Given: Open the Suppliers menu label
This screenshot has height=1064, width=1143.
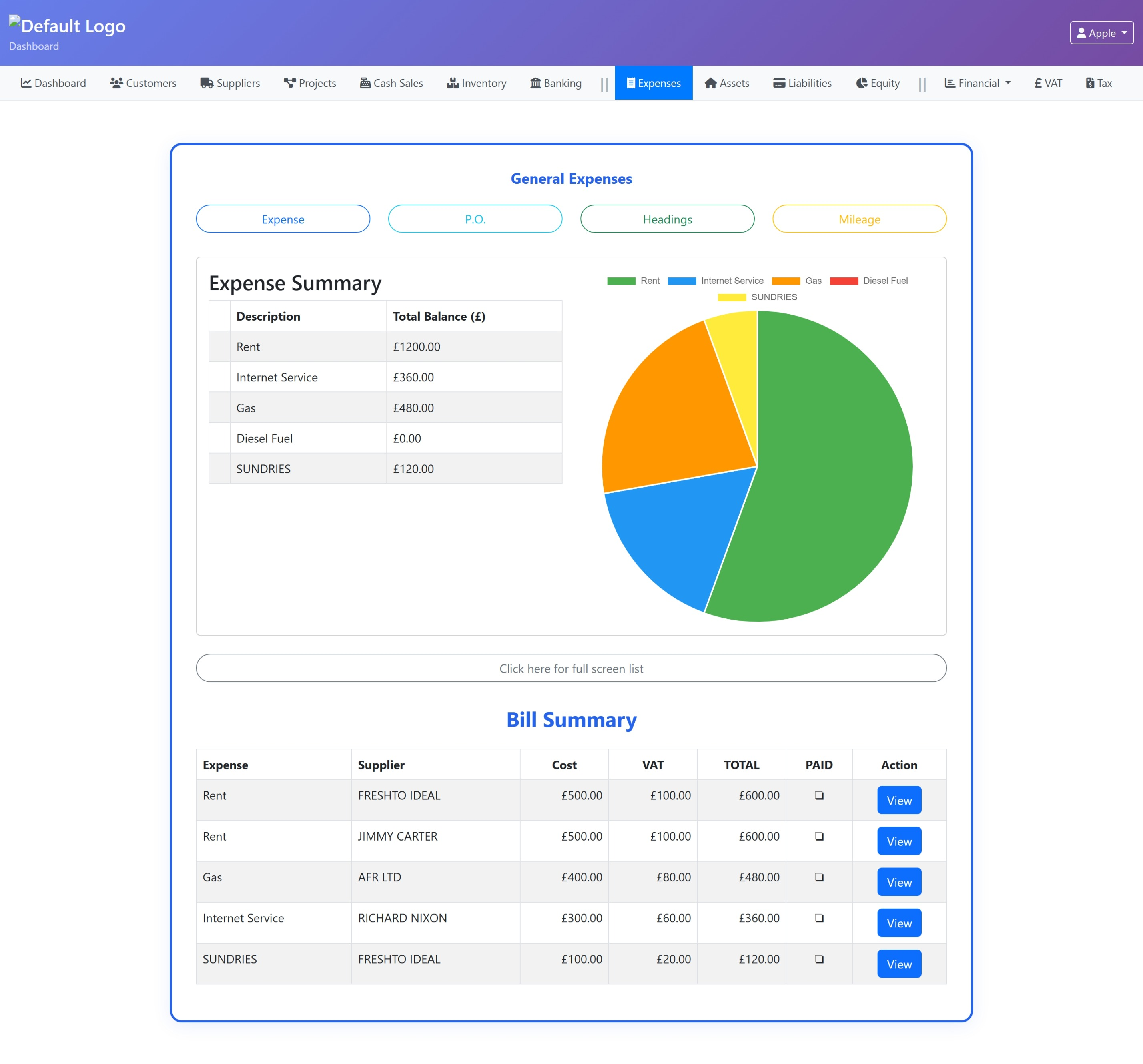Looking at the screenshot, I should click(x=238, y=83).
